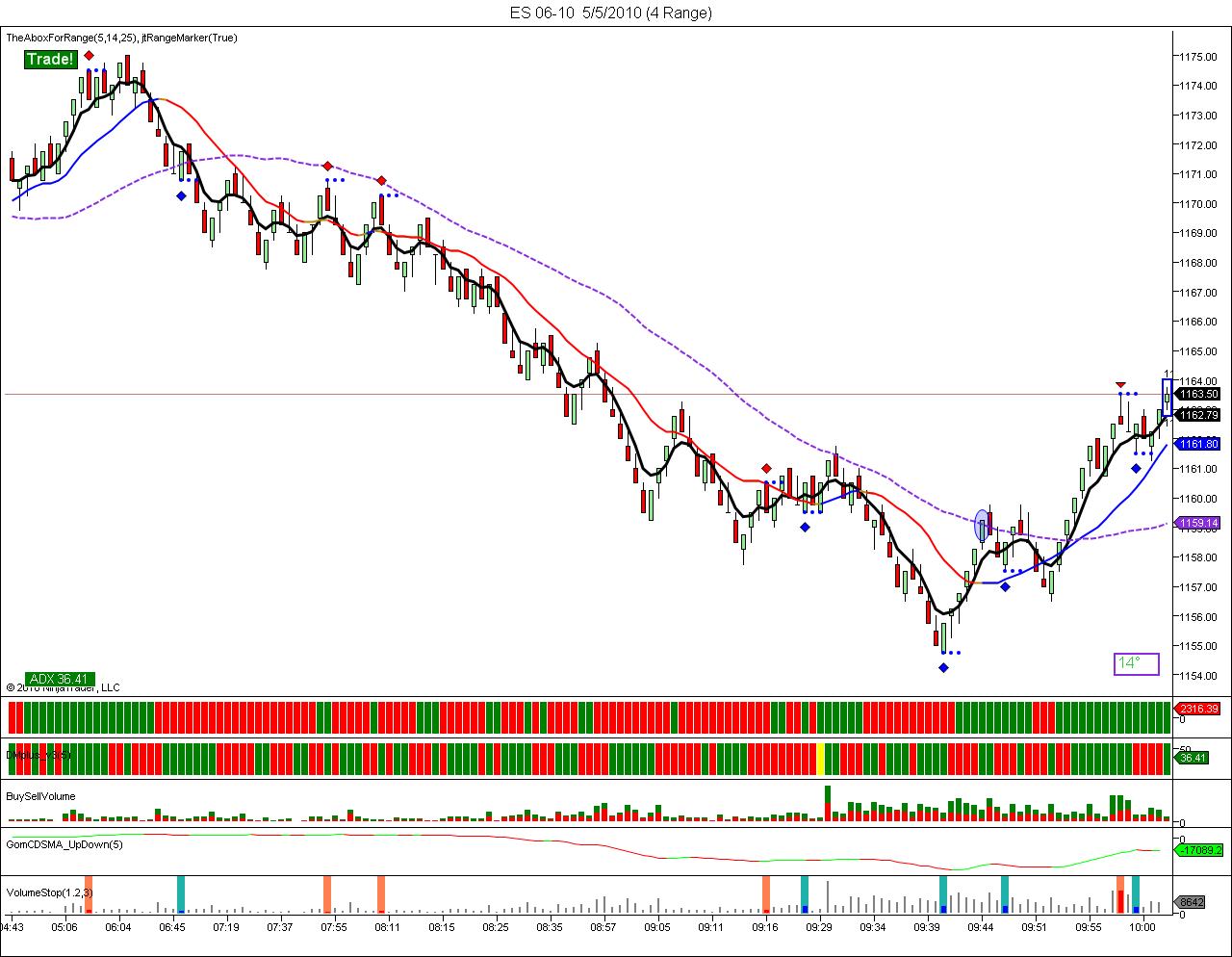The image size is (1232, 957).
Task: Click the teal VolumeStop bar near 06:45
Action: tap(181, 893)
